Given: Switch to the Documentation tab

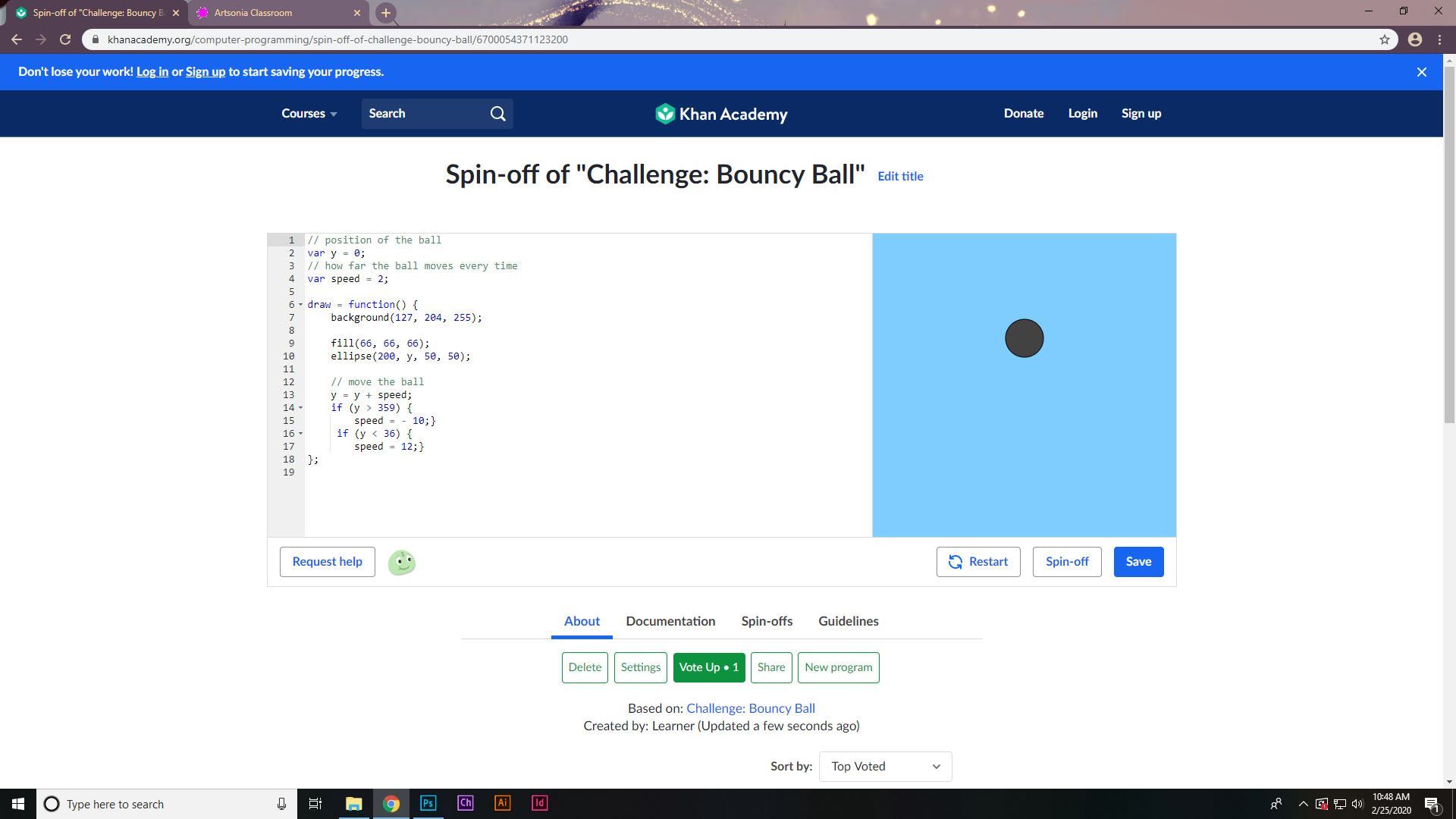Looking at the screenshot, I should (670, 621).
